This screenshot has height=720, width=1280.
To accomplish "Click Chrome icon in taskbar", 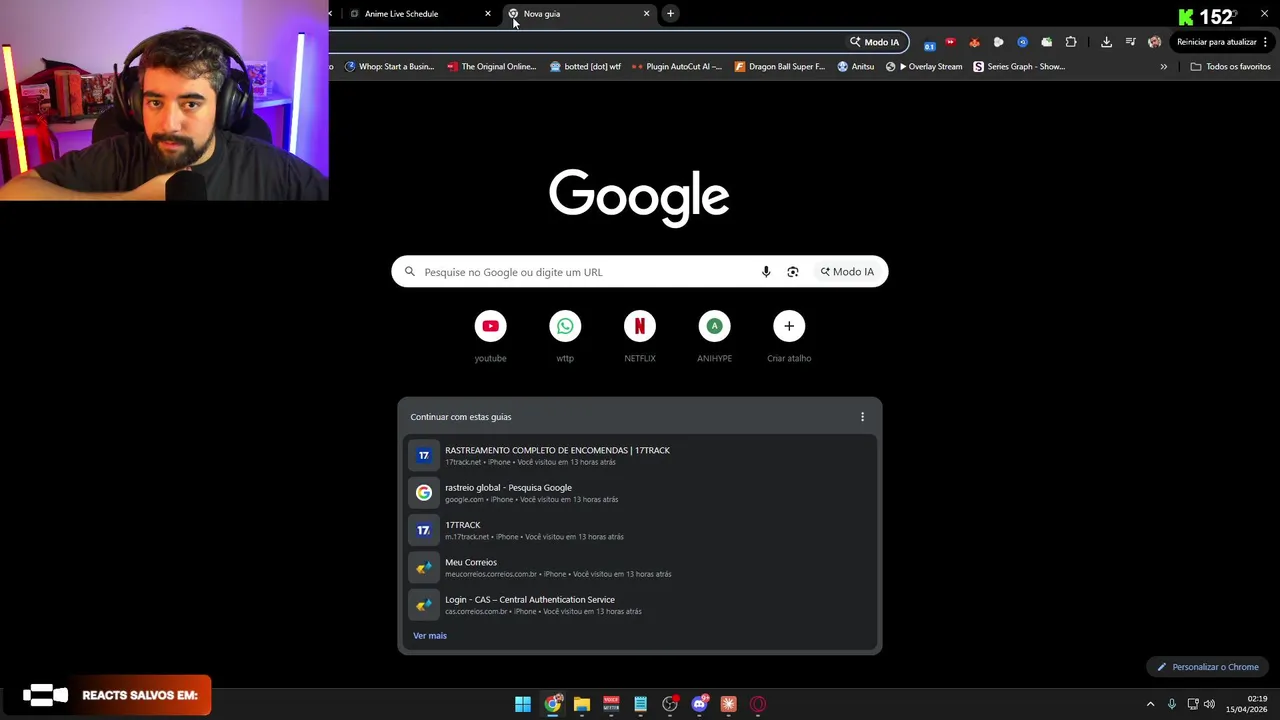I will (x=552, y=704).
